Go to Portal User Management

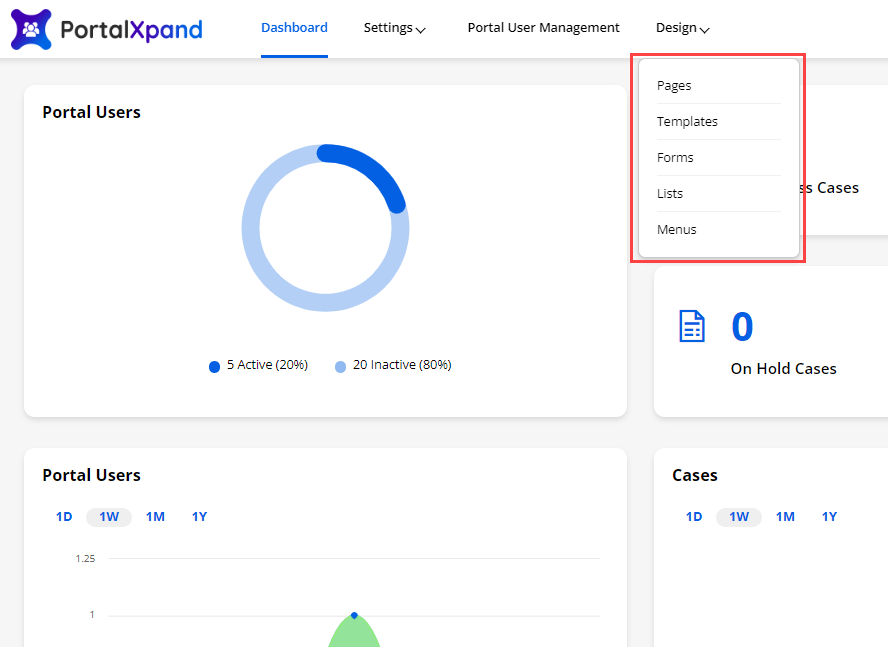pos(543,28)
